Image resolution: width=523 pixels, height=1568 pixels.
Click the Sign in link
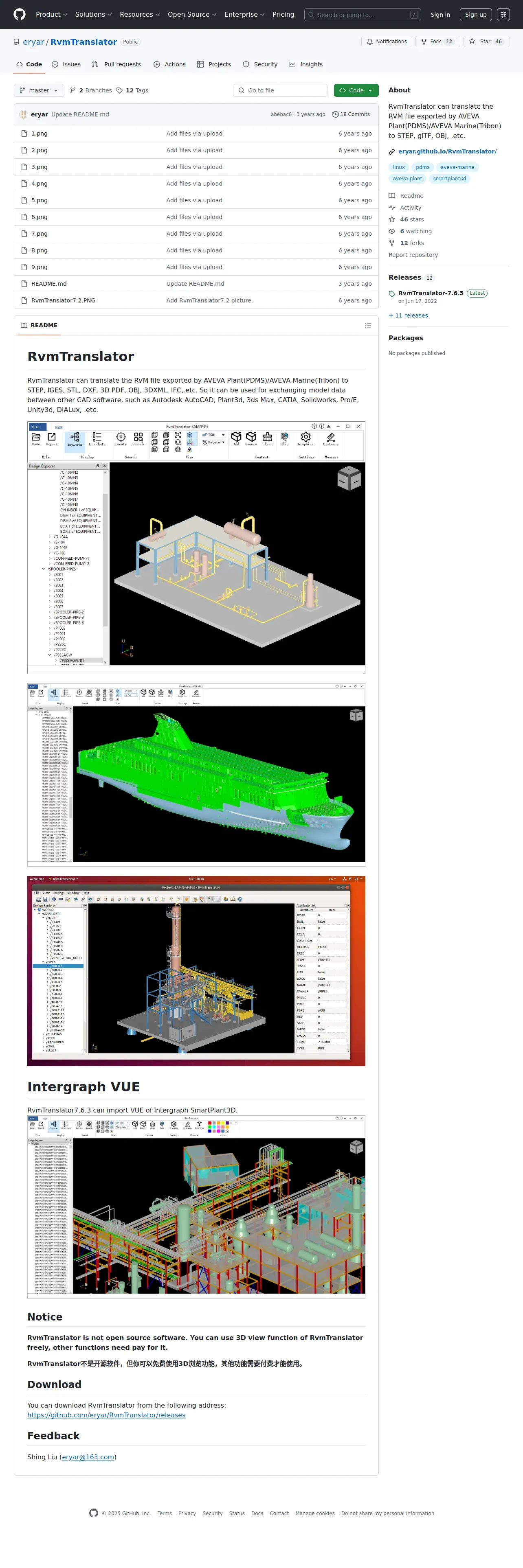(x=440, y=15)
